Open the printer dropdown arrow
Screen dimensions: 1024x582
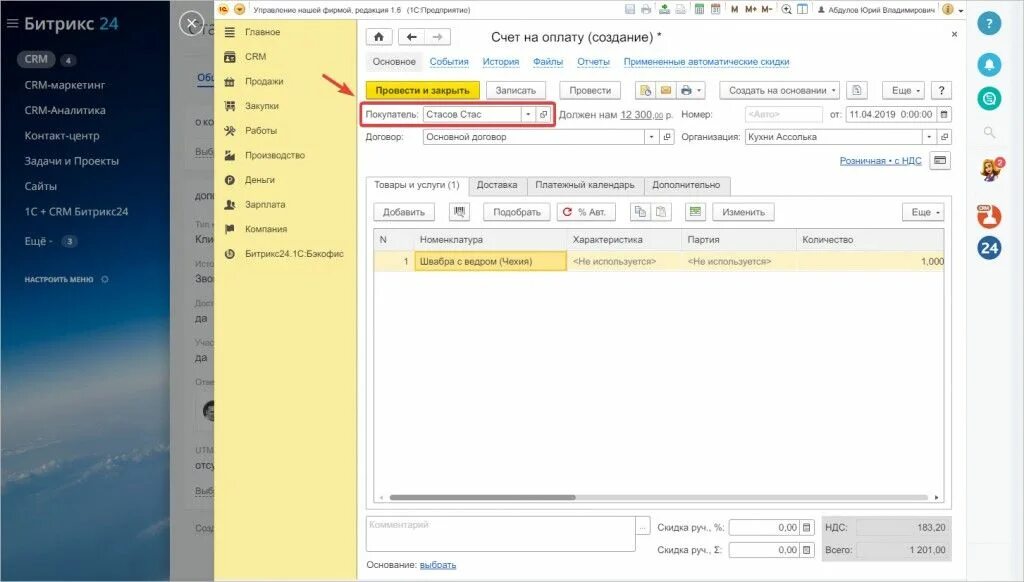699,90
